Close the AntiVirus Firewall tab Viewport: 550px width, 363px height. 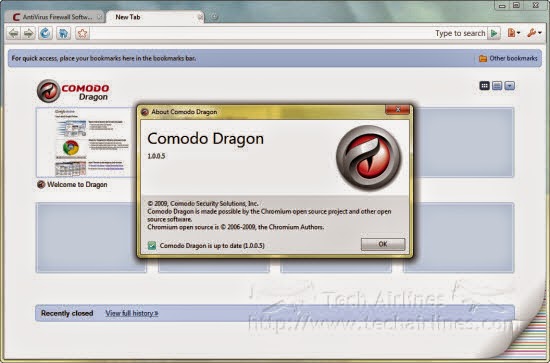coord(100,17)
